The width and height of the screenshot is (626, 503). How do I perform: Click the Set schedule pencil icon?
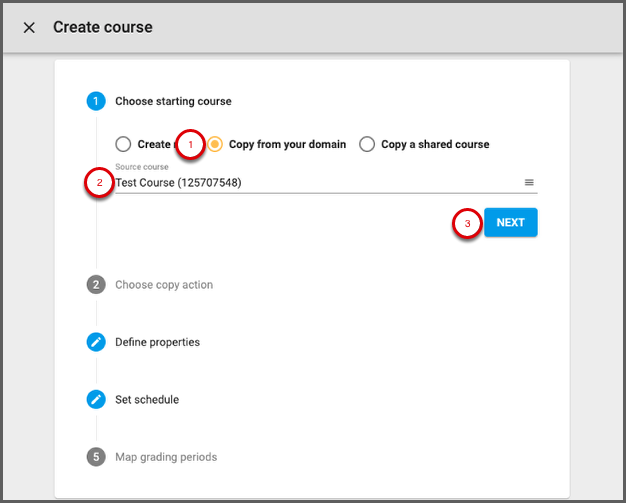(96, 400)
